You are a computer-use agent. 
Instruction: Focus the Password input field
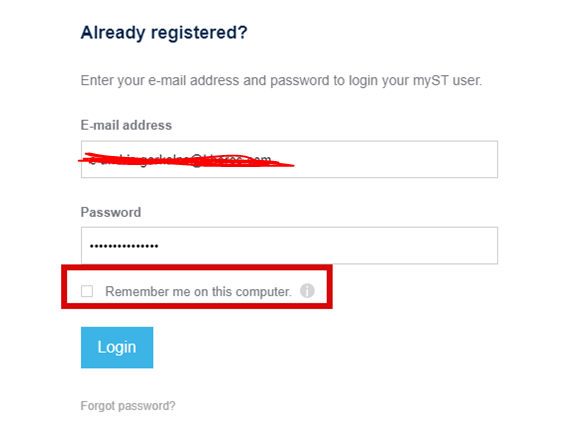[x=289, y=246]
